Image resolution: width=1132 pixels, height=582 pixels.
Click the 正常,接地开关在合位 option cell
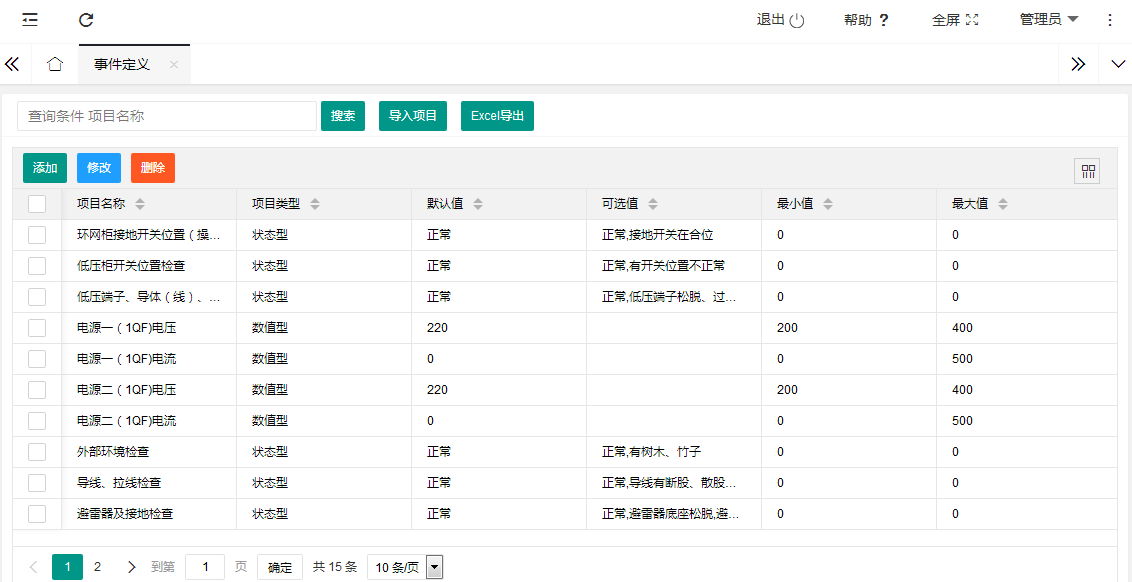[674, 235]
